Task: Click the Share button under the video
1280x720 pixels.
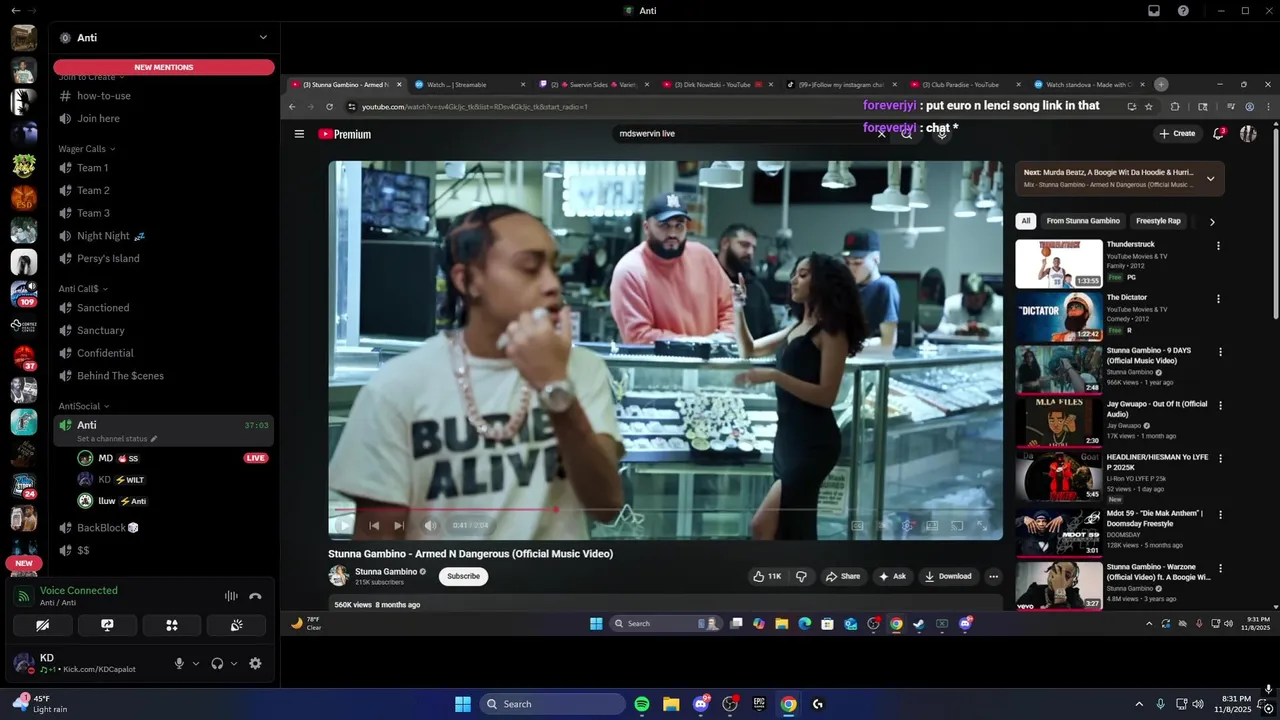Action: click(x=842, y=576)
